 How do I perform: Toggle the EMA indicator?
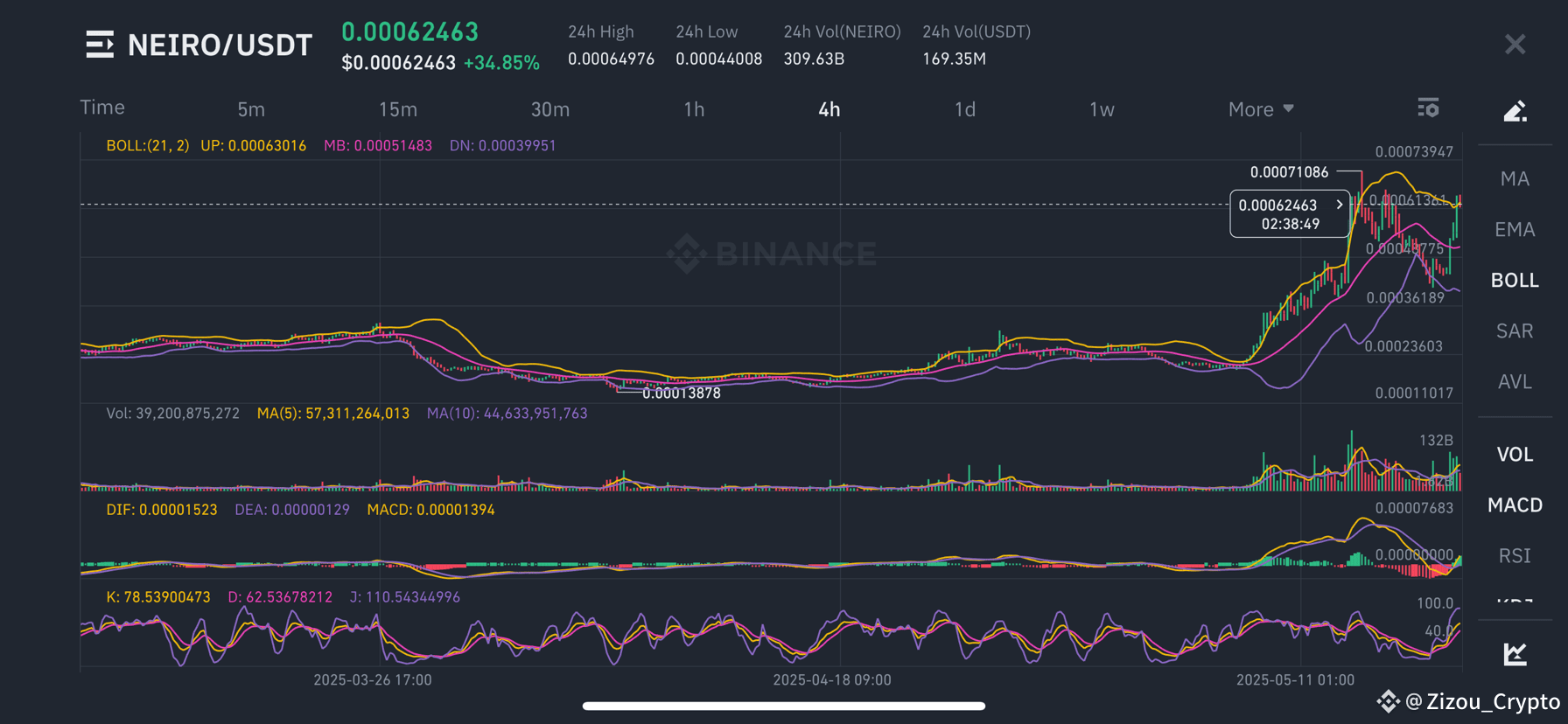(x=1515, y=230)
